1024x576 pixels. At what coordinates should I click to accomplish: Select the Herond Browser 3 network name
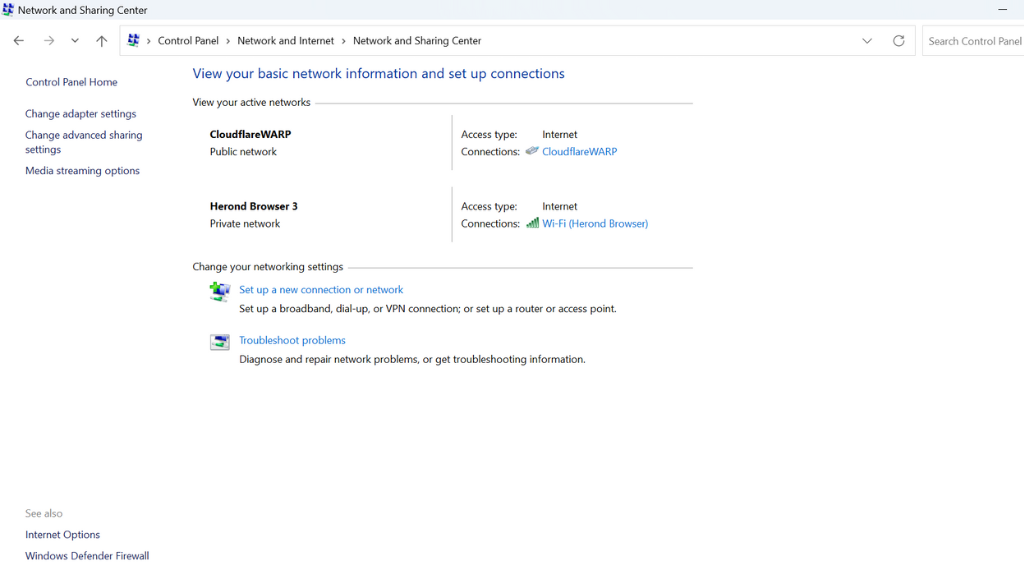pos(253,206)
